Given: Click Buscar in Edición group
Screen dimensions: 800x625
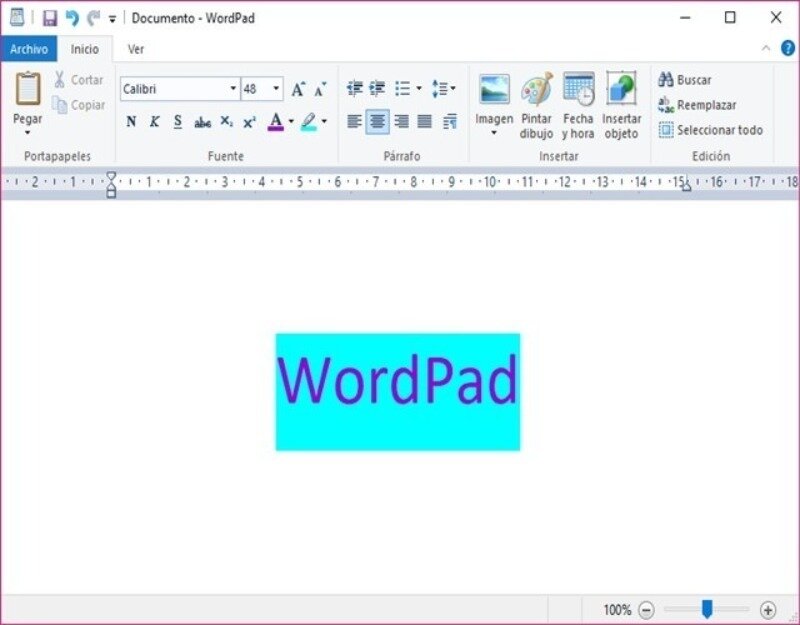Looking at the screenshot, I should (x=685, y=80).
